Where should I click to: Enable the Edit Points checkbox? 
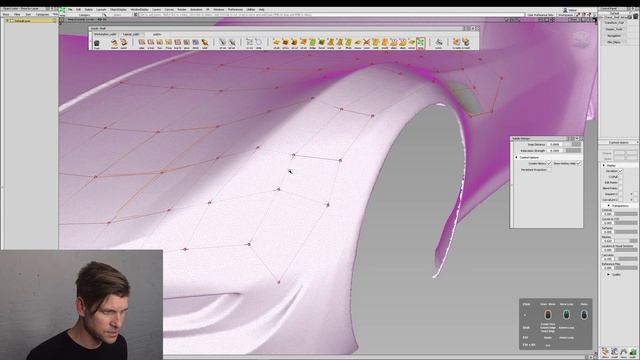pyautogui.click(x=620, y=182)
